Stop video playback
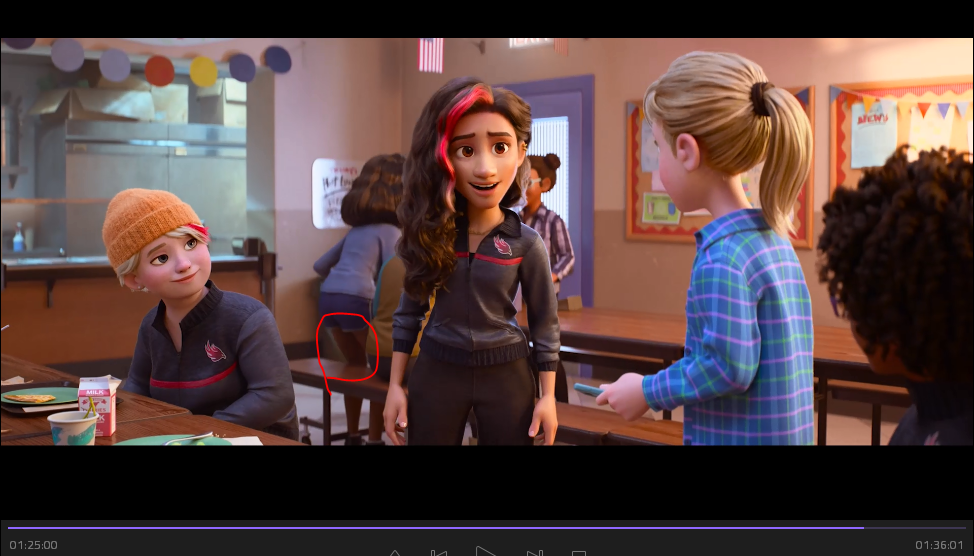 click(579, 553)
